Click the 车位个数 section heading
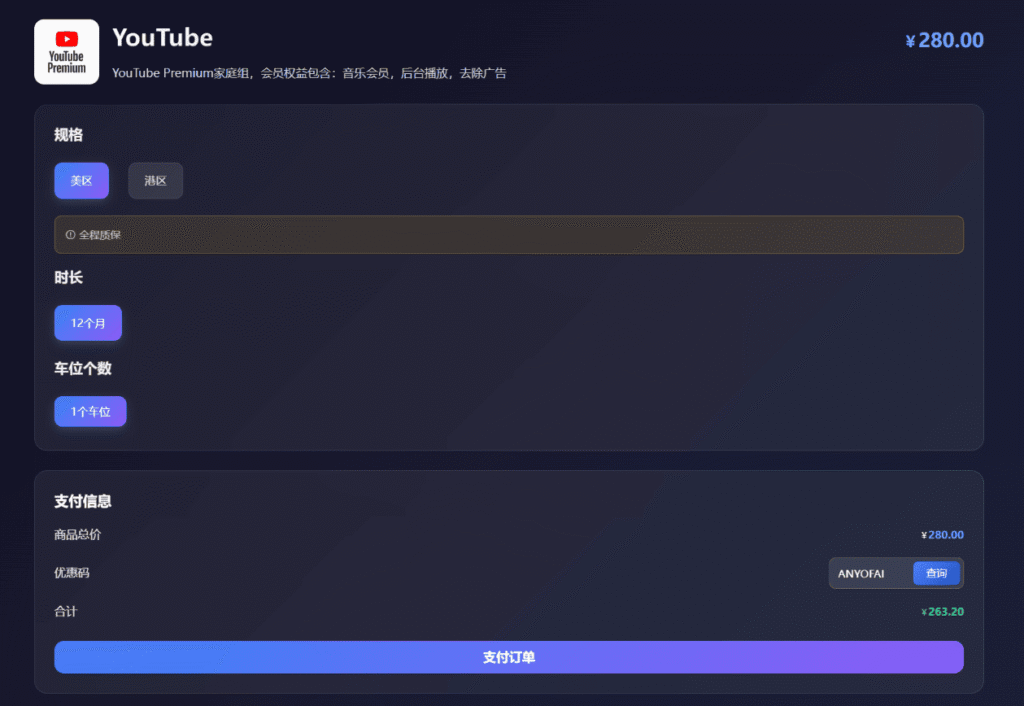The width and height of the screenshot is (1024, 706). coord(83,368)
